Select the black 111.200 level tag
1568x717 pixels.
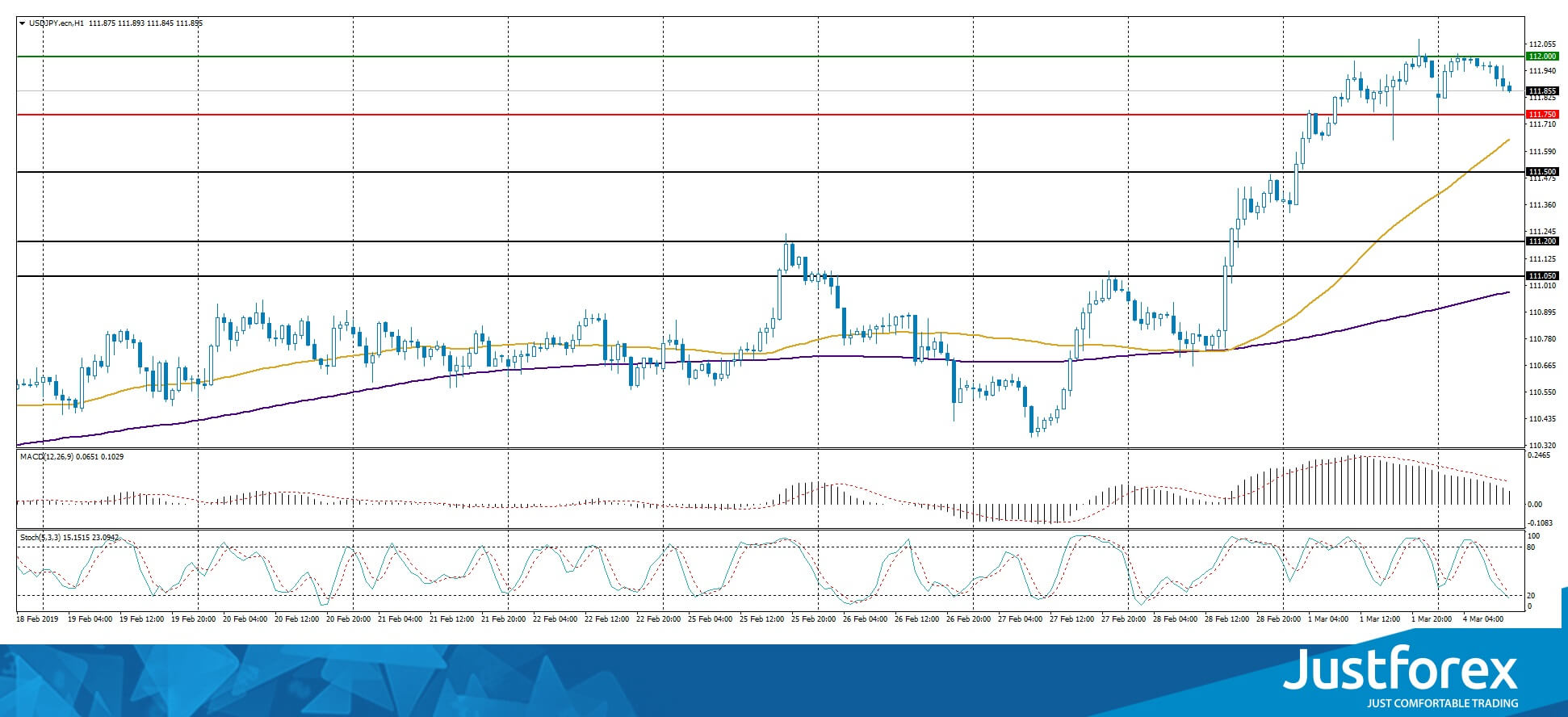tap(1542, 241)
